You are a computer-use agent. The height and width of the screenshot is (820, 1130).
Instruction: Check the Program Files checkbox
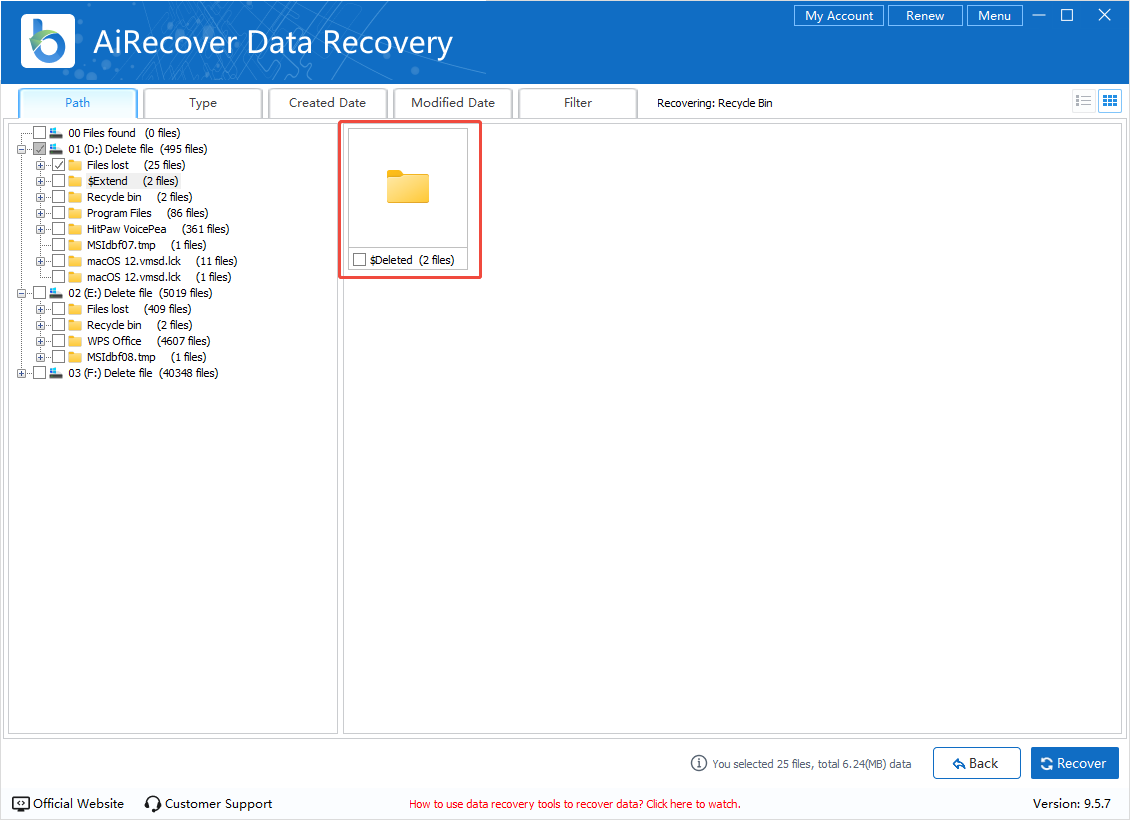[59, 213]
